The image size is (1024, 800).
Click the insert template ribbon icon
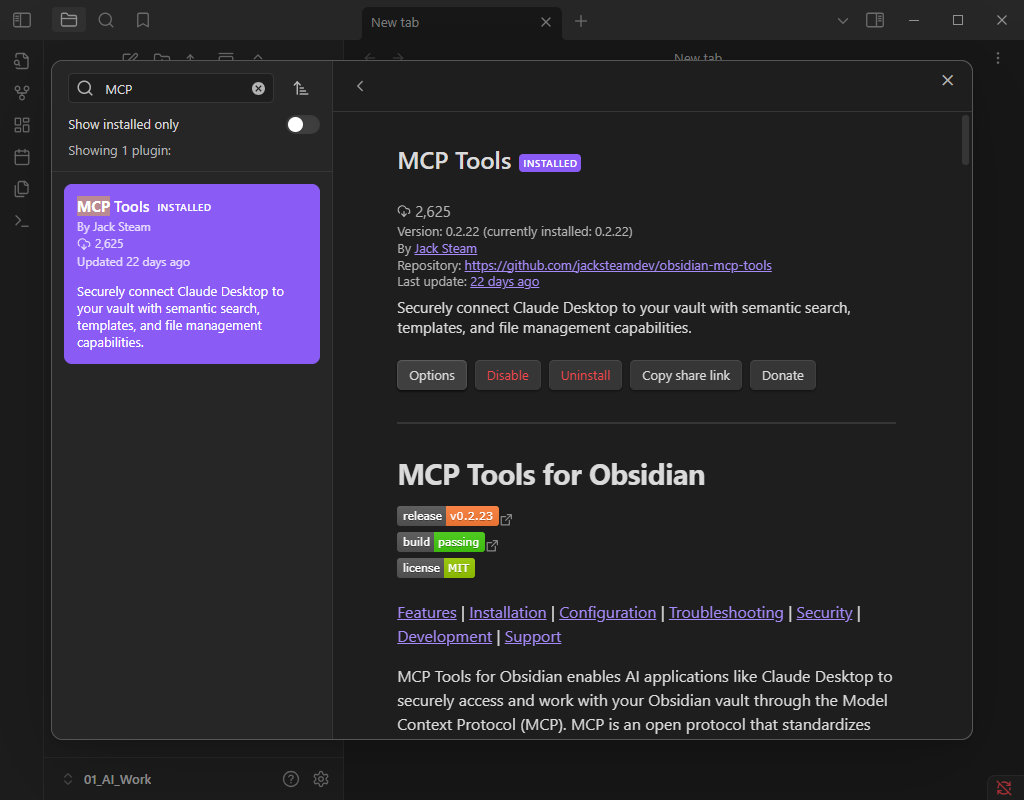coord(22,189)
